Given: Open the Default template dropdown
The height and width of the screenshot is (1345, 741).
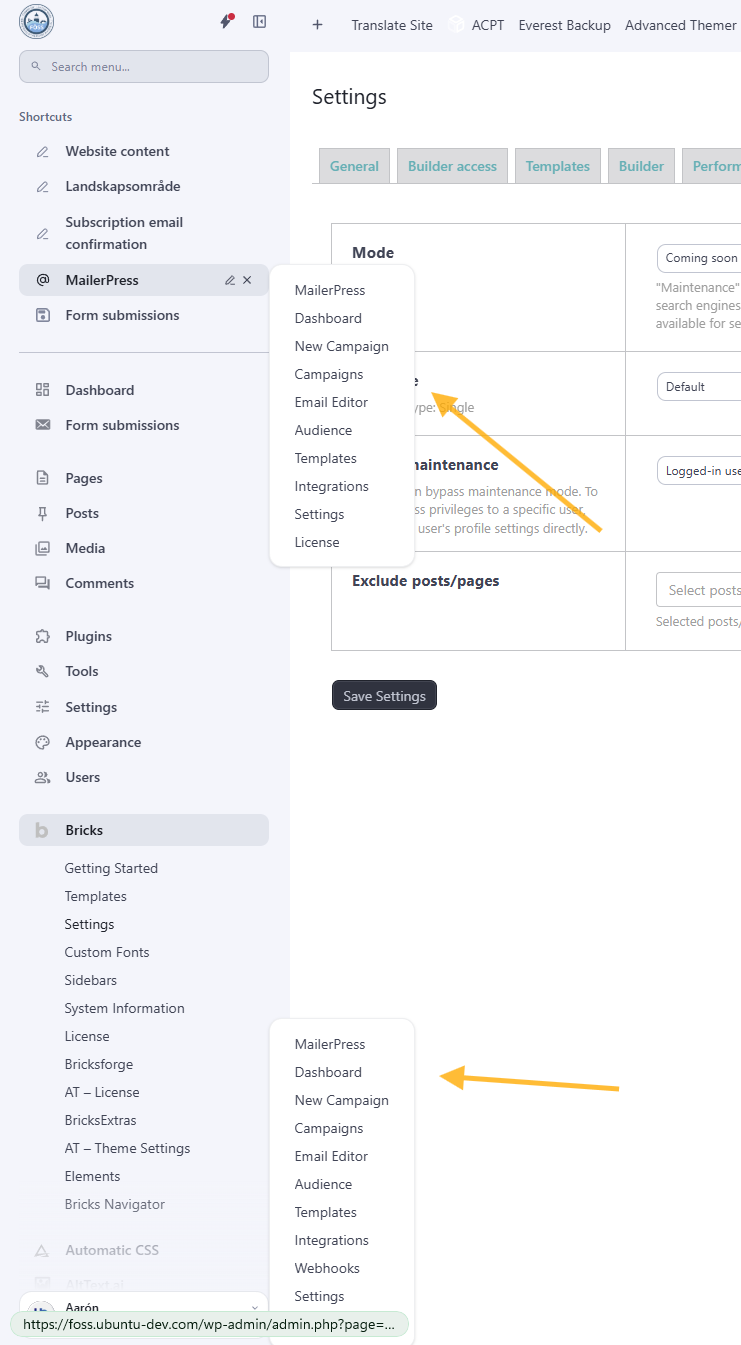Looking at the screenshot, I should [699, 386].
